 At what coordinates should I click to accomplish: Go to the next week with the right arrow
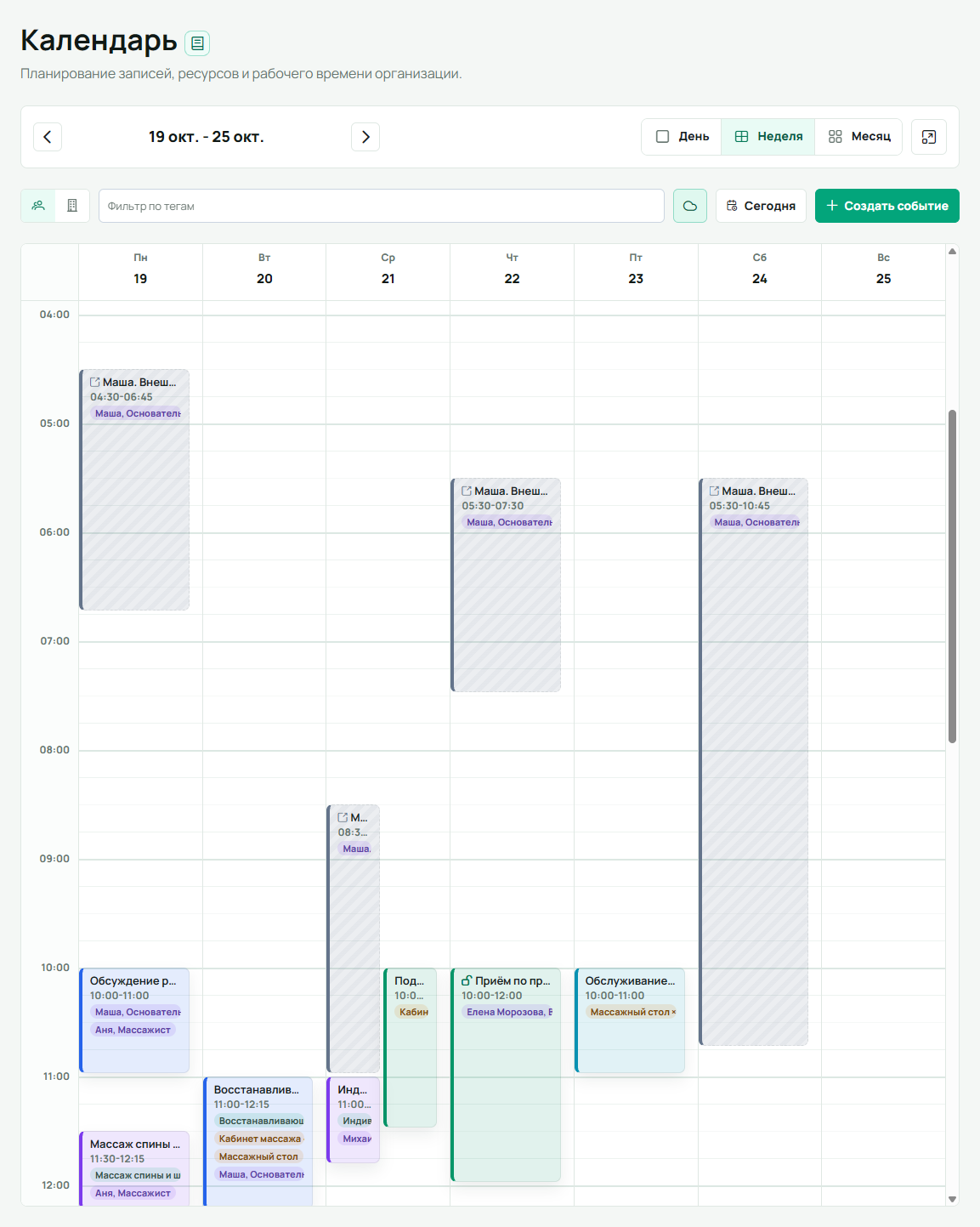(x=365, y=137)
